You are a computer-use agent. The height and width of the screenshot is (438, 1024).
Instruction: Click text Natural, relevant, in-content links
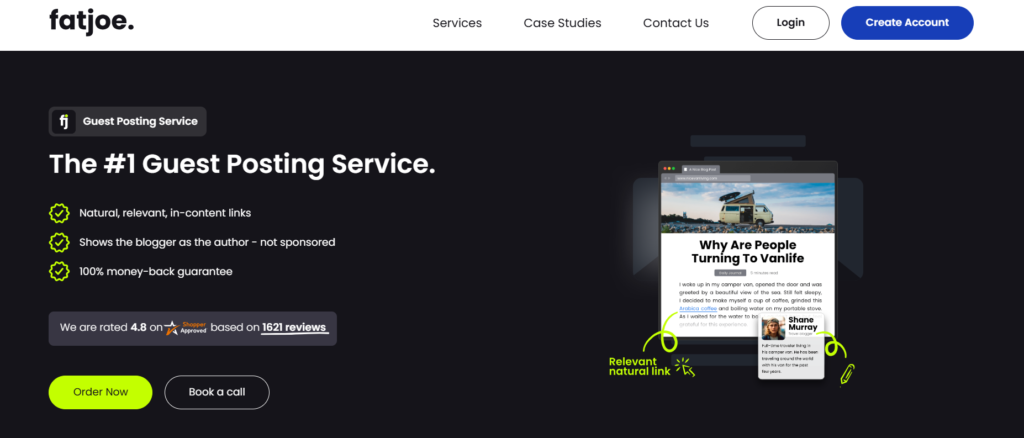pyautogui.click(x=165, y=213)
